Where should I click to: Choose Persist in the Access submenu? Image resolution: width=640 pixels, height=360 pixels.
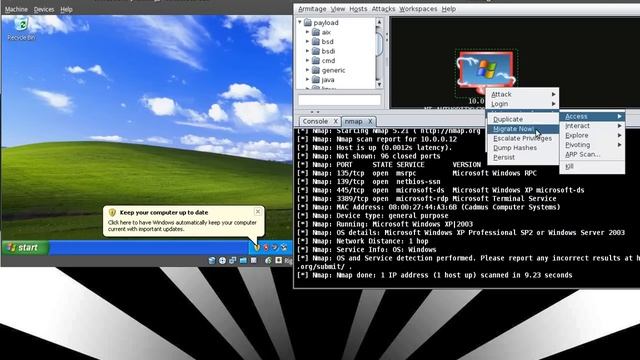click(x=523, y=157)
